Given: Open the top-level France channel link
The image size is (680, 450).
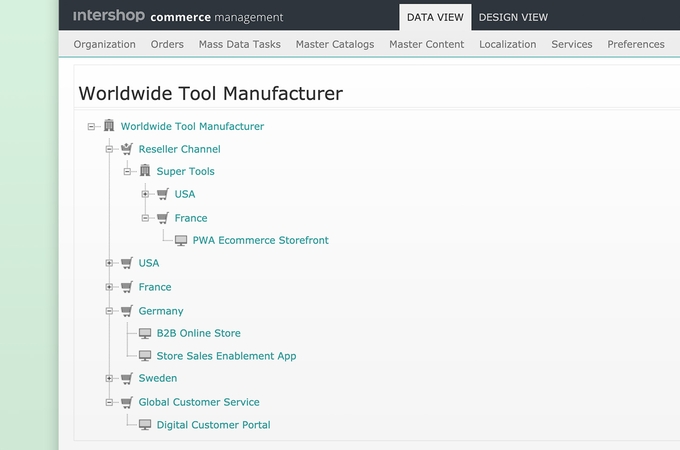Looking at the screenshot, I should click(x=155, y=287).
